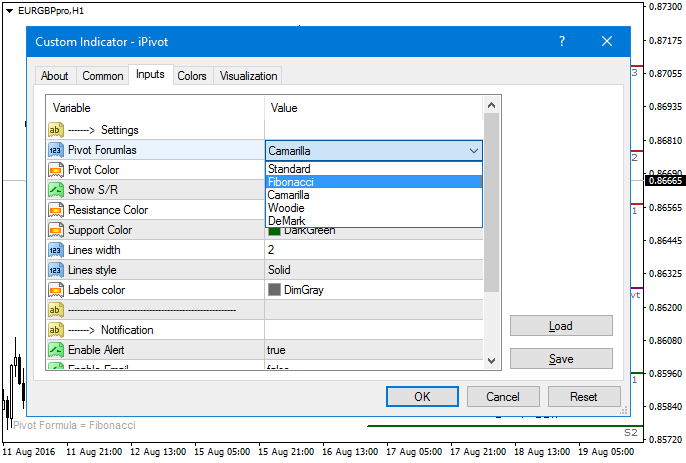Click the string icon beside Settings header
686x463 pixels.
point(56,130)
